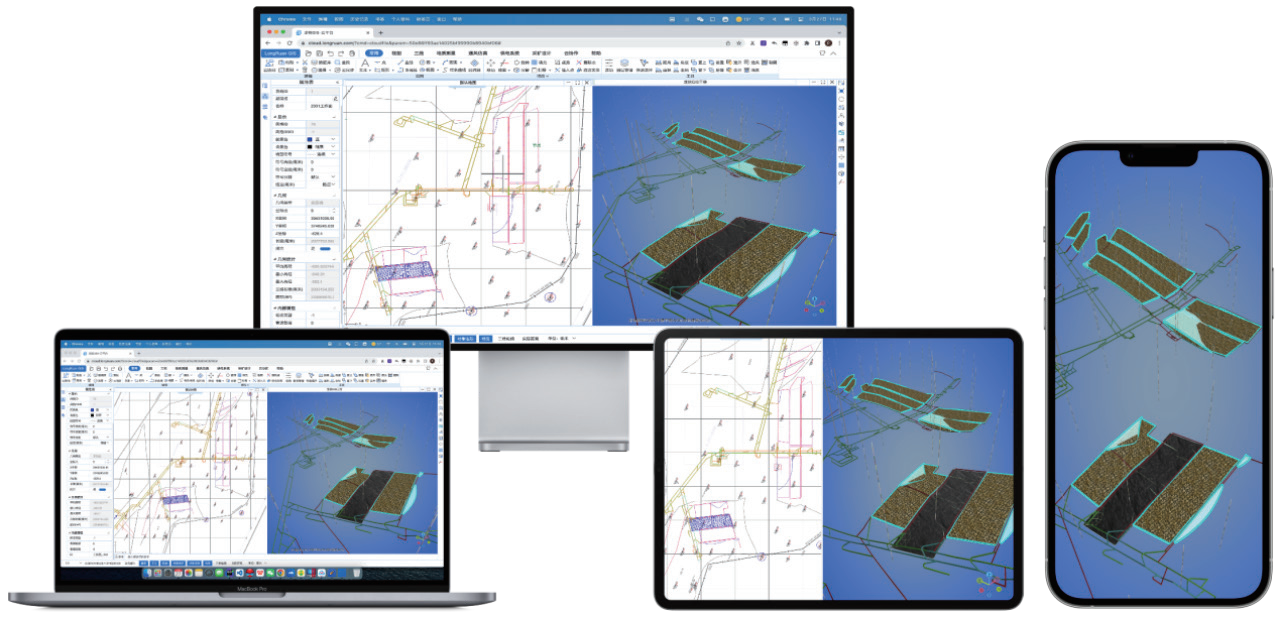
Task: Collapse the monitor's ribbon with the chevron
Action: pos(834,52)
